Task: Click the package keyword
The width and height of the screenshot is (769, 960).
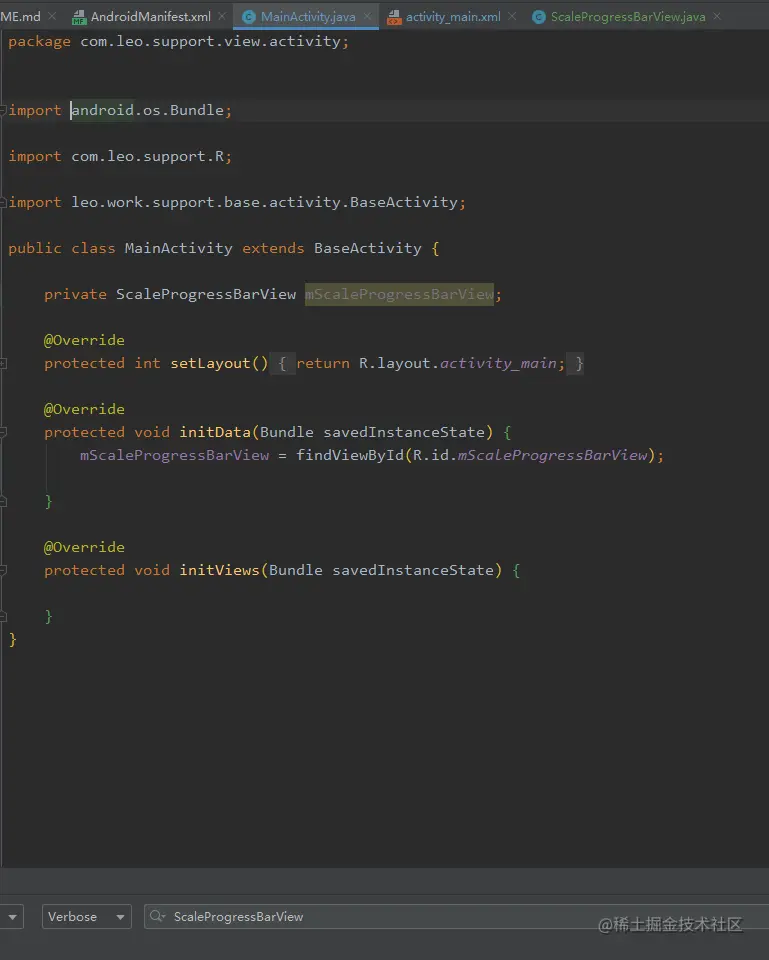Action: [39, 42]
